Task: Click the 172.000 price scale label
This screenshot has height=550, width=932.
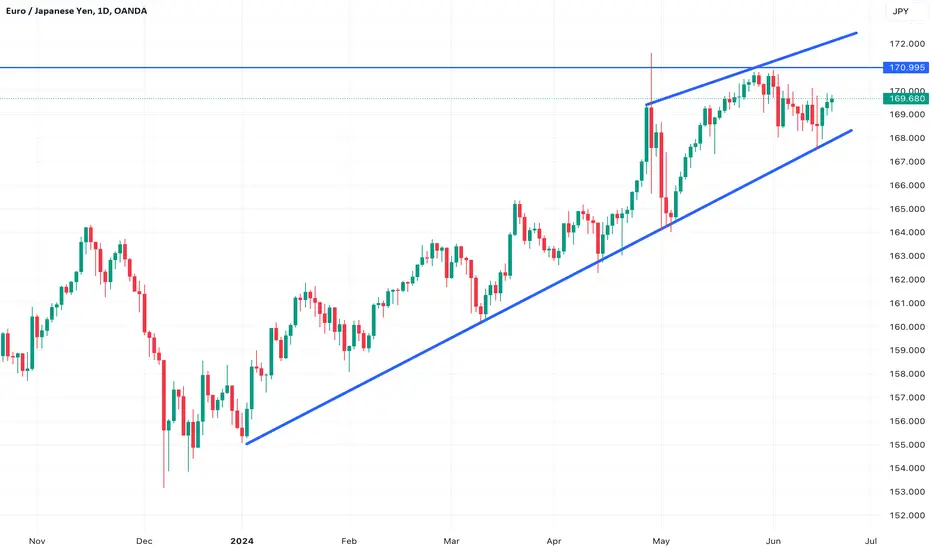Action: click(907, 44)
